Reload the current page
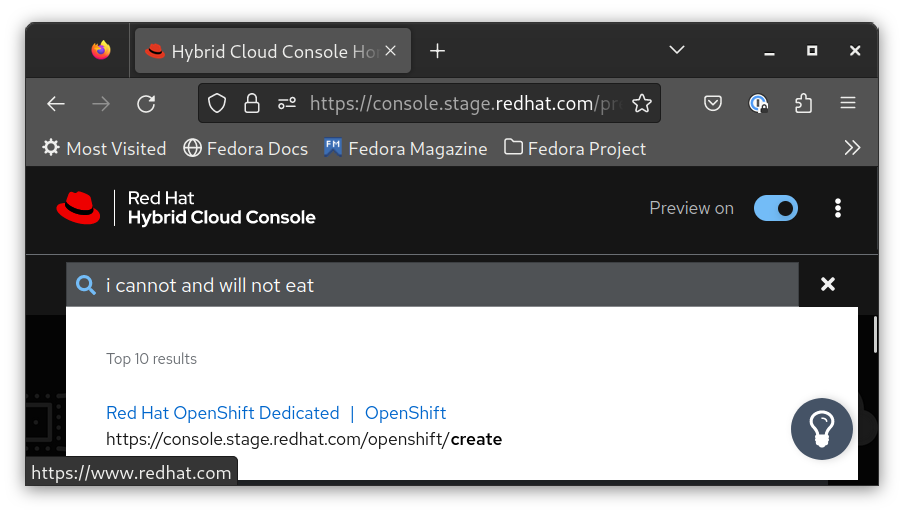The height and width of the screenshot is (514, 904). tap(146, 103)
